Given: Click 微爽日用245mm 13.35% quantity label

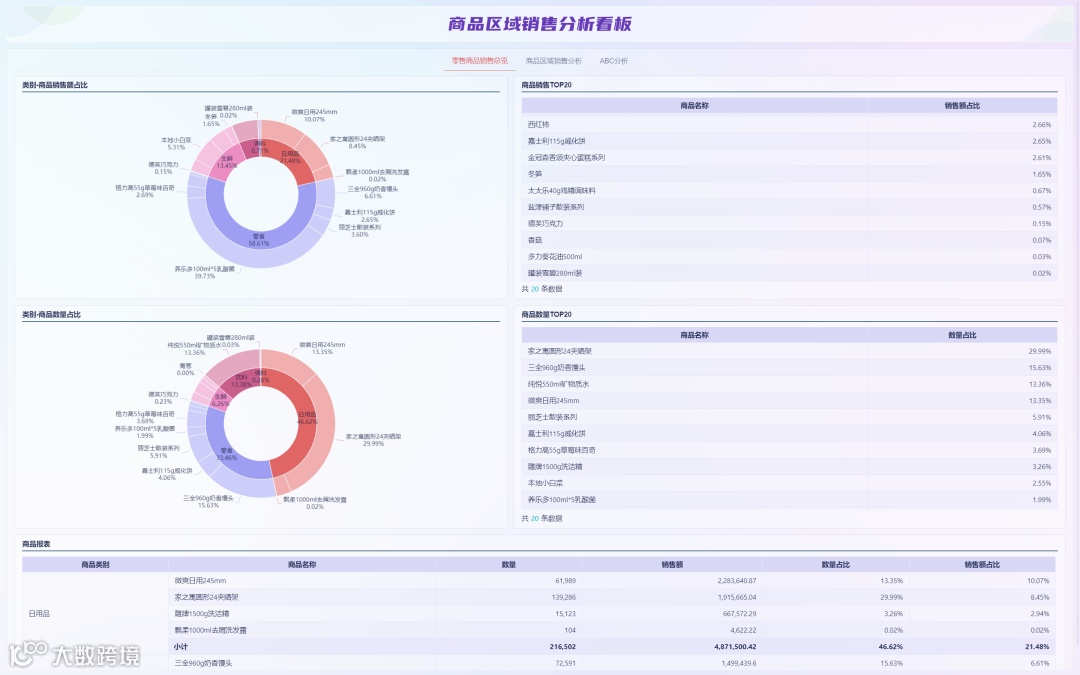Looking at the screenshot, I should (322, 348).
